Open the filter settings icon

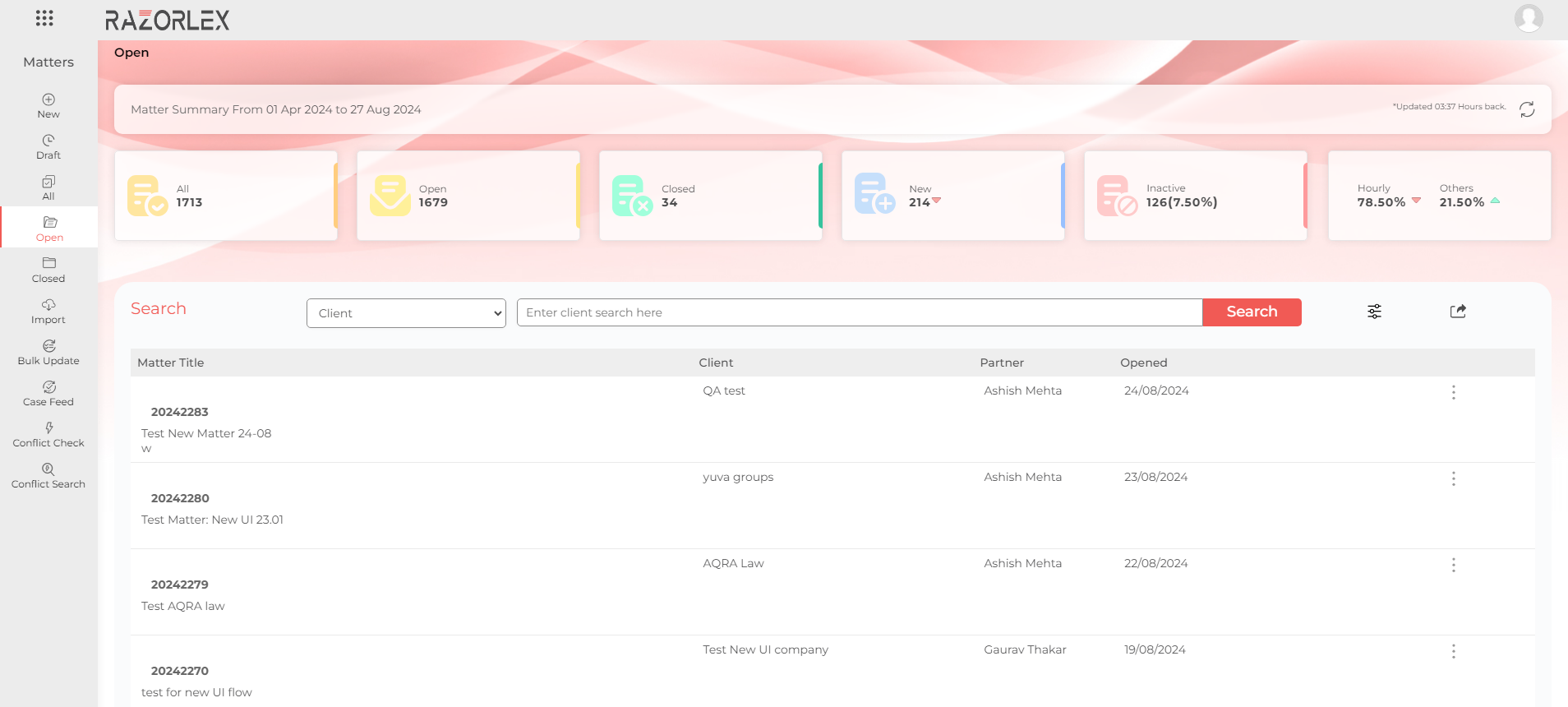(1374, 312)
